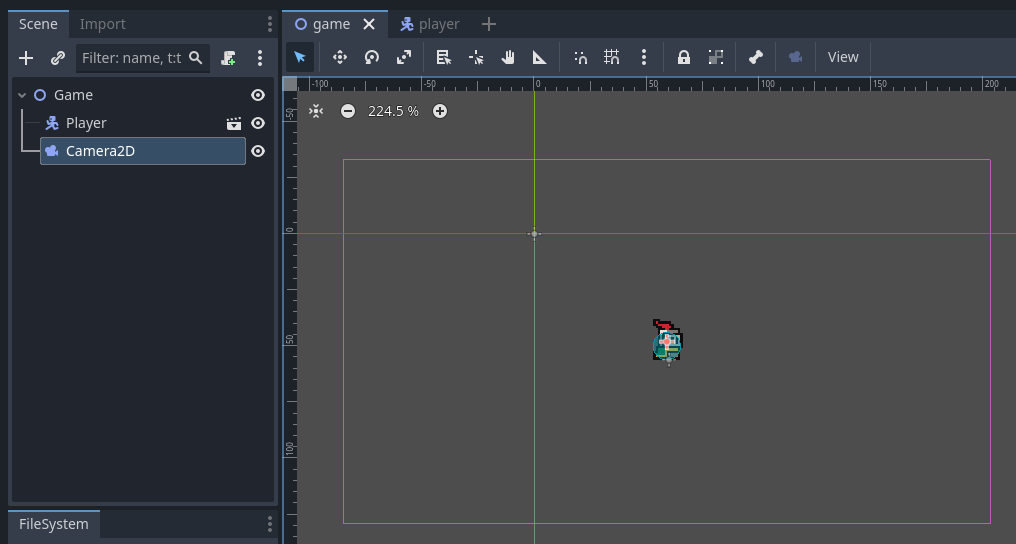Activate the Pan Mode hand tool
The image size is (1016, 544).
coord(508,57)
